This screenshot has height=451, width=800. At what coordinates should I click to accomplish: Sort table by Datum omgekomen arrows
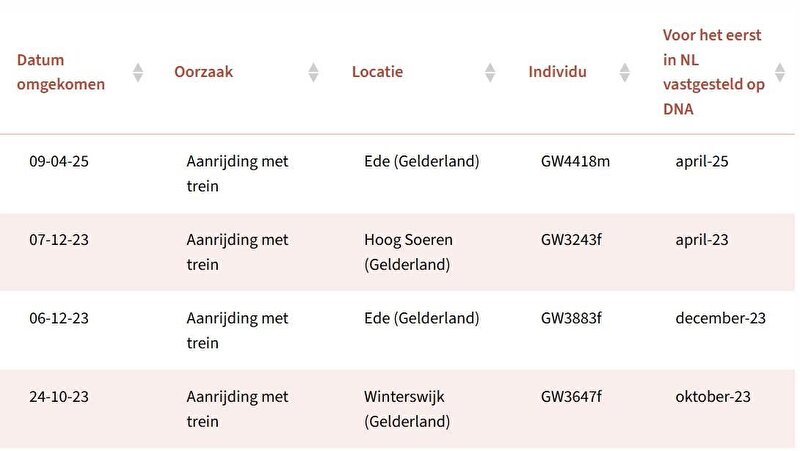coord(138,72)
